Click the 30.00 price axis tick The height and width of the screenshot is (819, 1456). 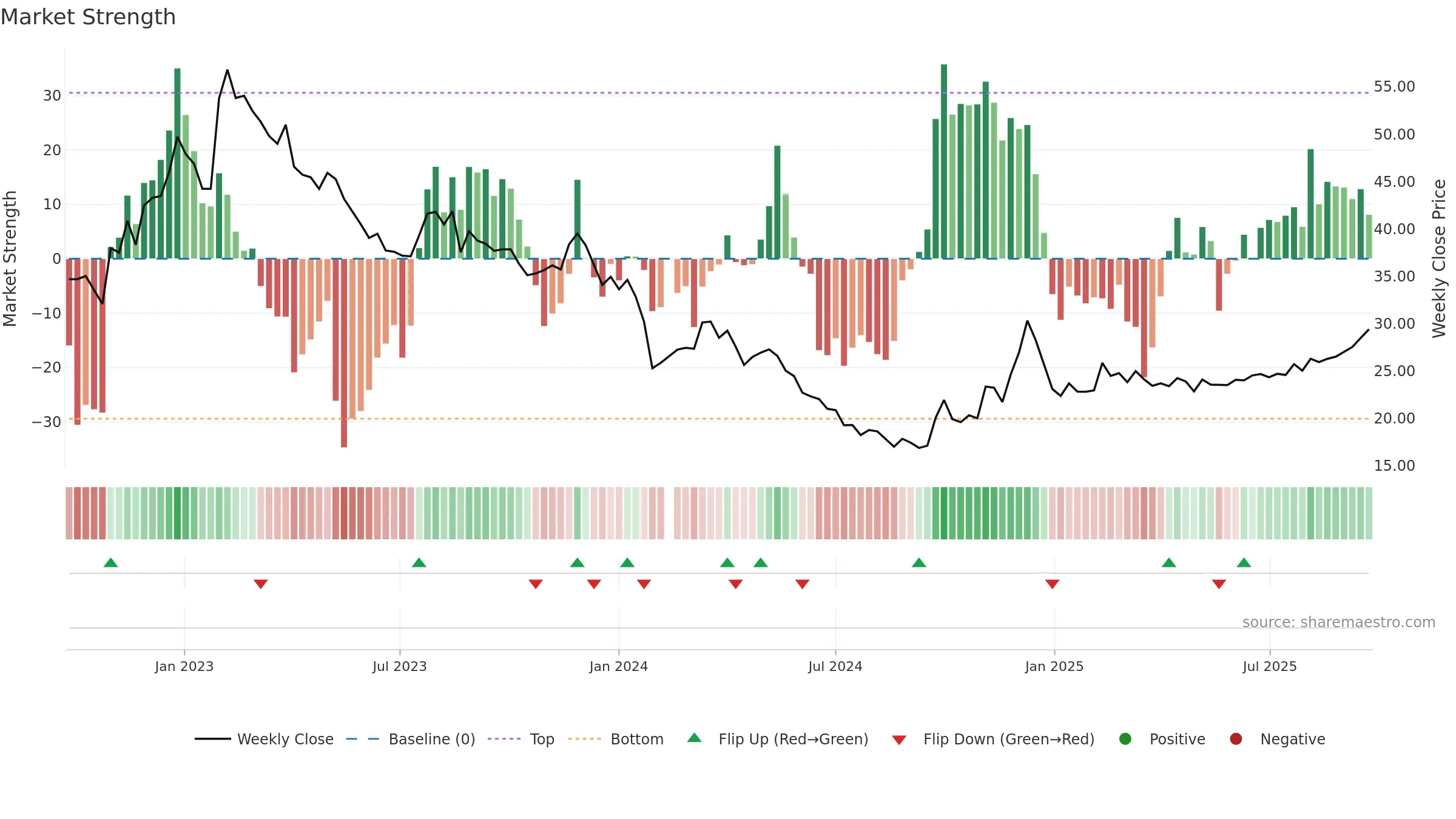[x=1394, y=324]
